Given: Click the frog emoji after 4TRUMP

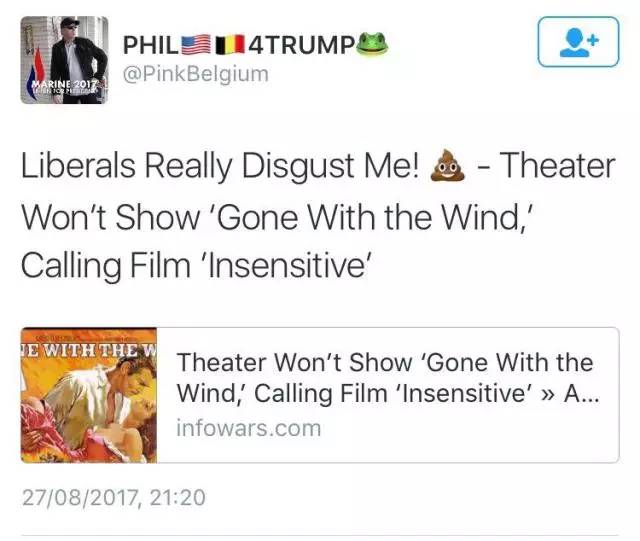Looking at the screenshot, I should (372, 44).
